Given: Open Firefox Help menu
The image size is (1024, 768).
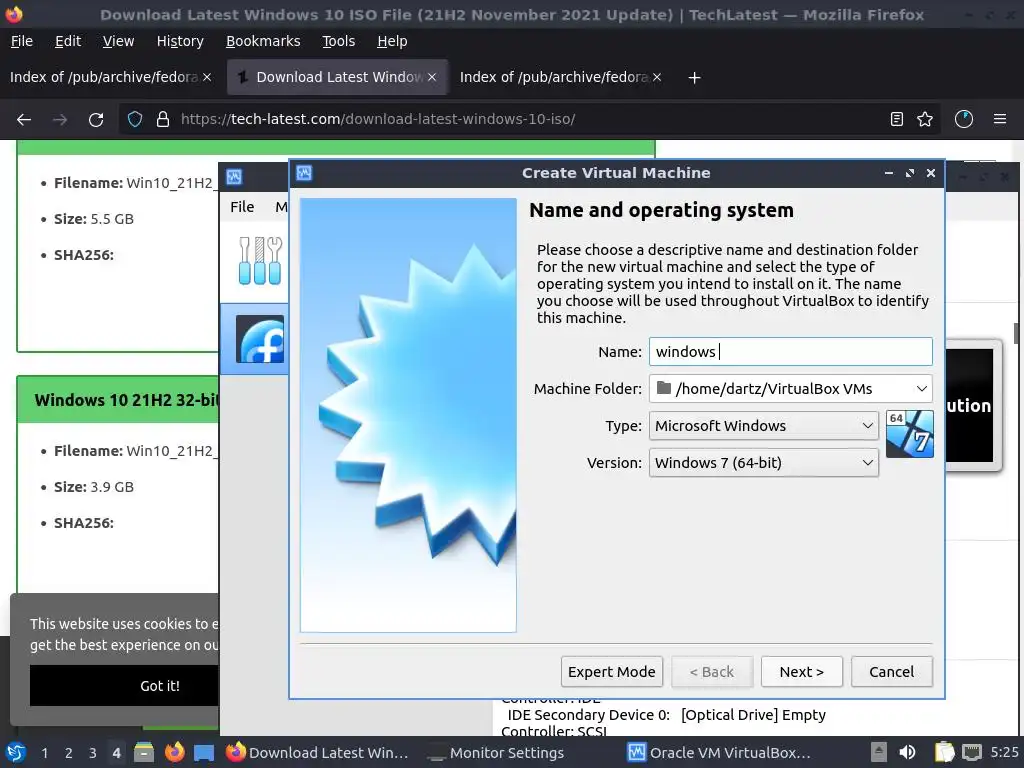Looking at the screenshot, I should [x=392, y=41].
